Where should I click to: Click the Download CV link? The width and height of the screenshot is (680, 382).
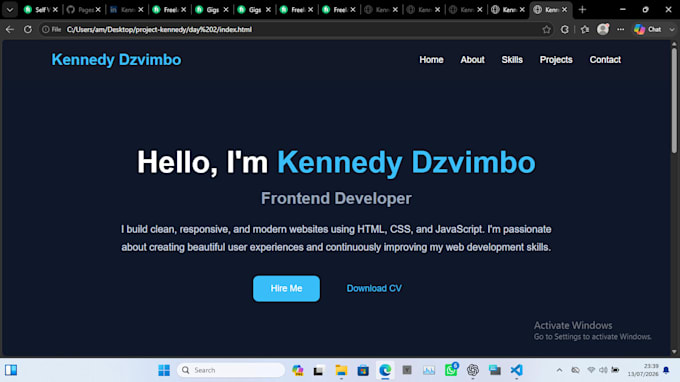point(374,288)
